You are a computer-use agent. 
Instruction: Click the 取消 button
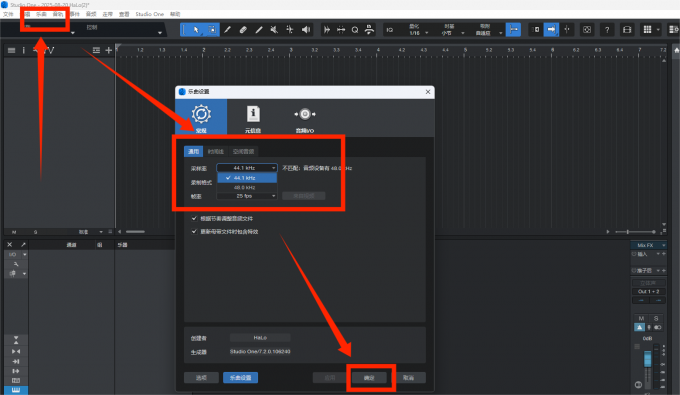(408, 378)
